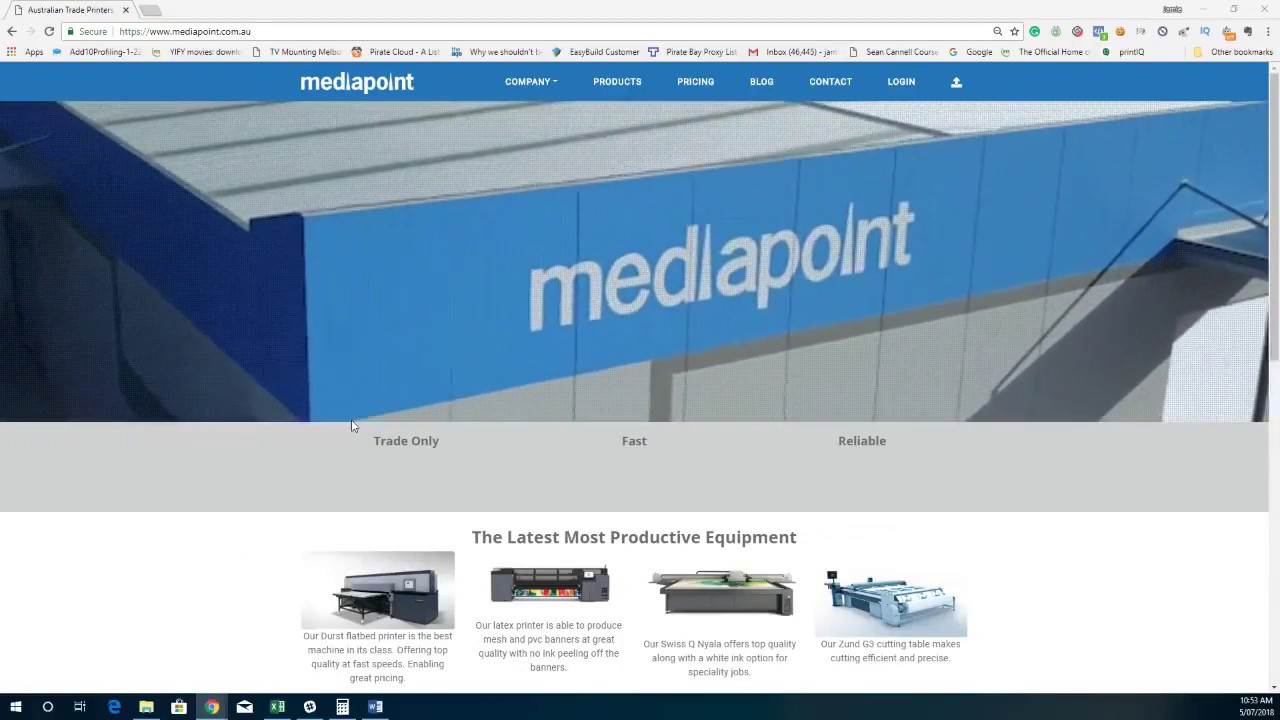Open the Google bookmark
This screenshot has height=720, width=1280.
pyautogui.click(x=970, y=52)
